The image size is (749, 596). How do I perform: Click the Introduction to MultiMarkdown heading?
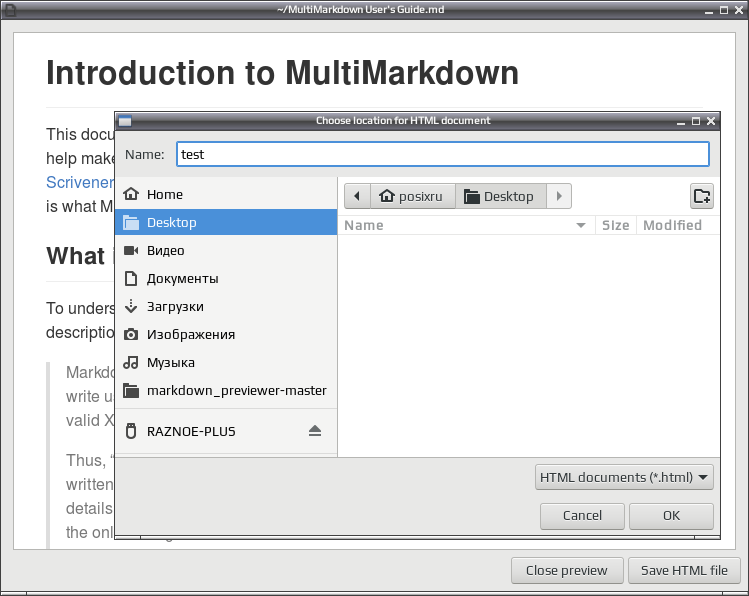point(282,73)
